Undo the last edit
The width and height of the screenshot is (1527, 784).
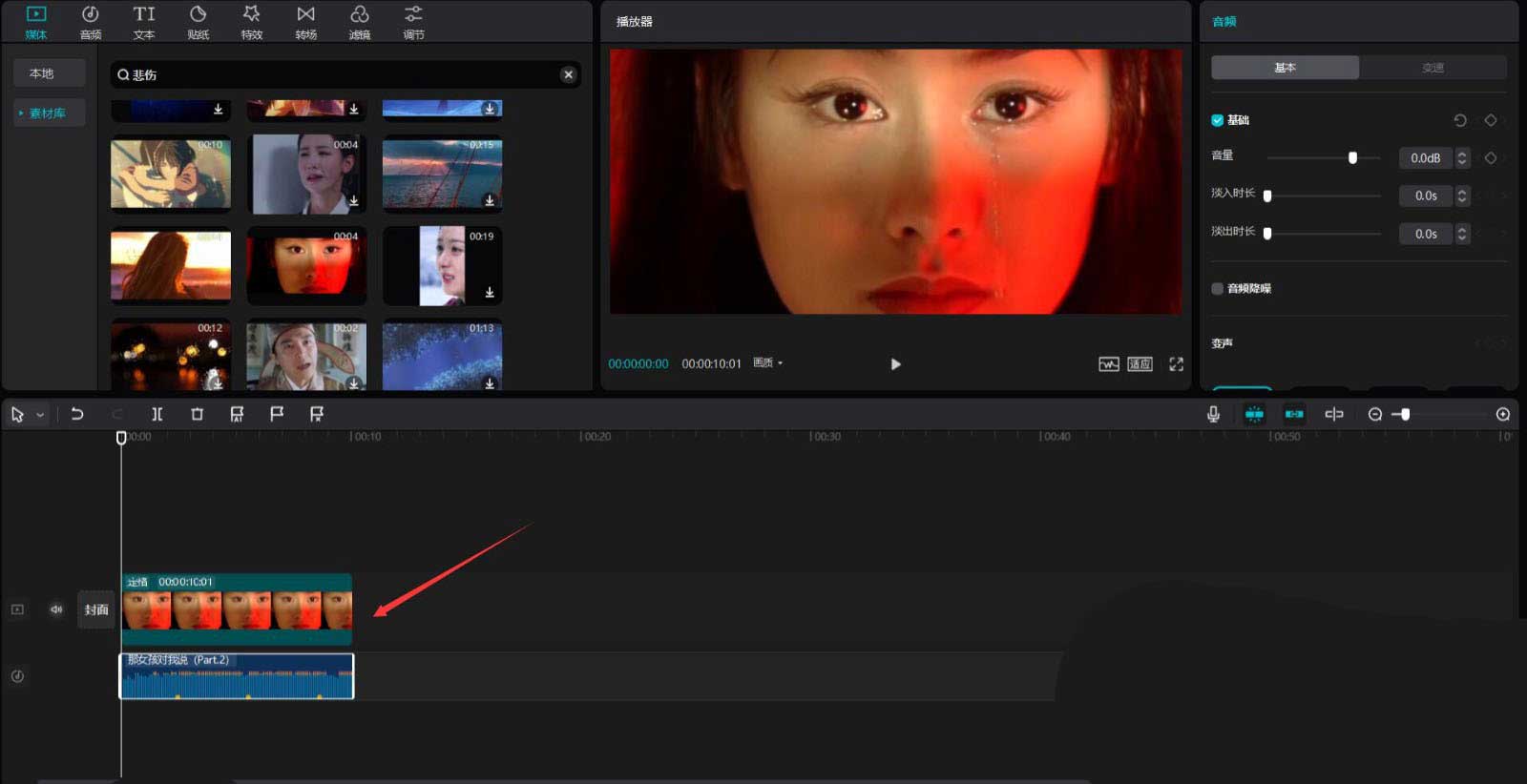(x=77, y=414)
